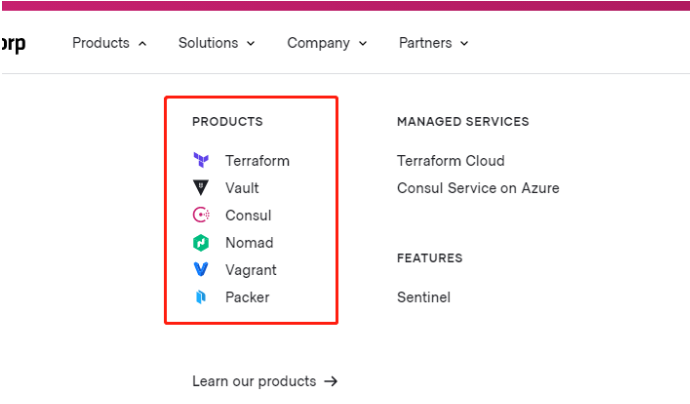Click the Packer logo icon

click(x=201, y=297)
